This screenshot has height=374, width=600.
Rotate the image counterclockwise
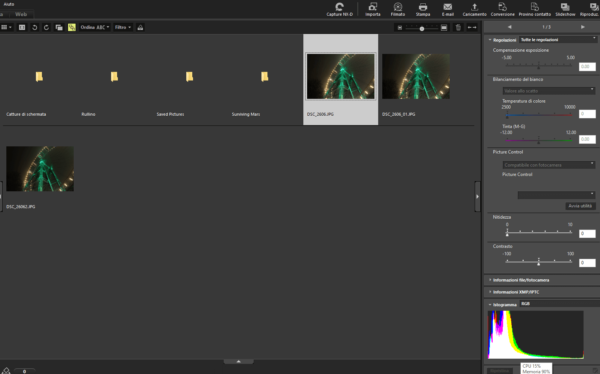coord(34,27)
